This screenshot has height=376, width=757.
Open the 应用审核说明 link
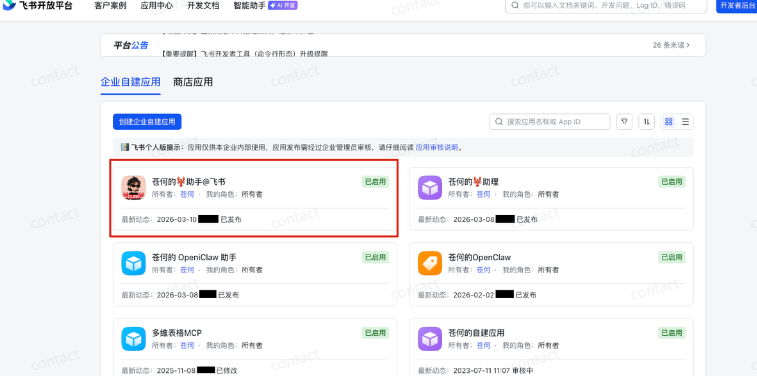[437, 148]
